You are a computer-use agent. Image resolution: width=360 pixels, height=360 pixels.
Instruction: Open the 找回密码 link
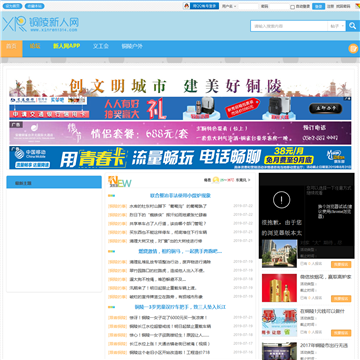343,6
